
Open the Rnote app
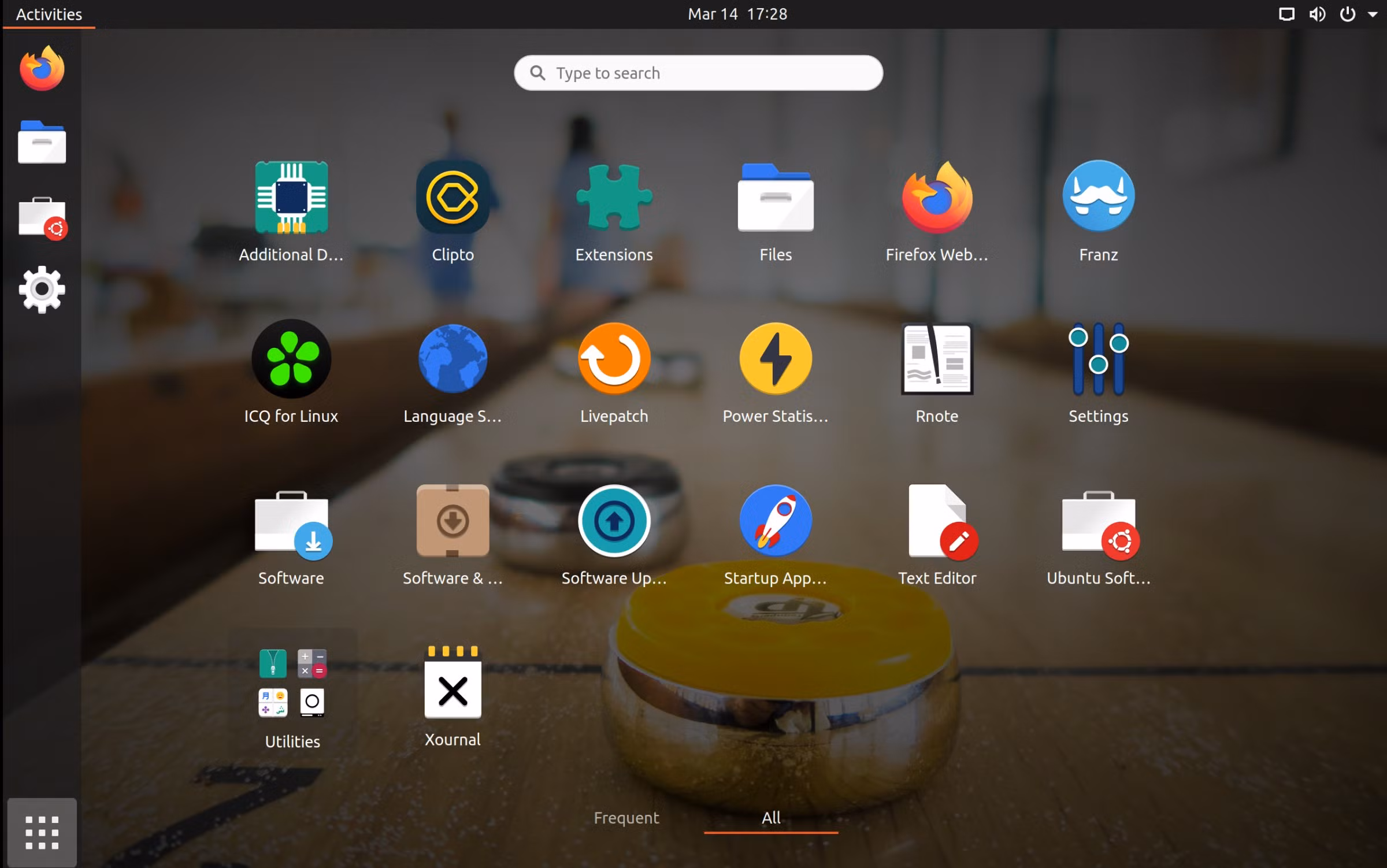coord(937,359)
